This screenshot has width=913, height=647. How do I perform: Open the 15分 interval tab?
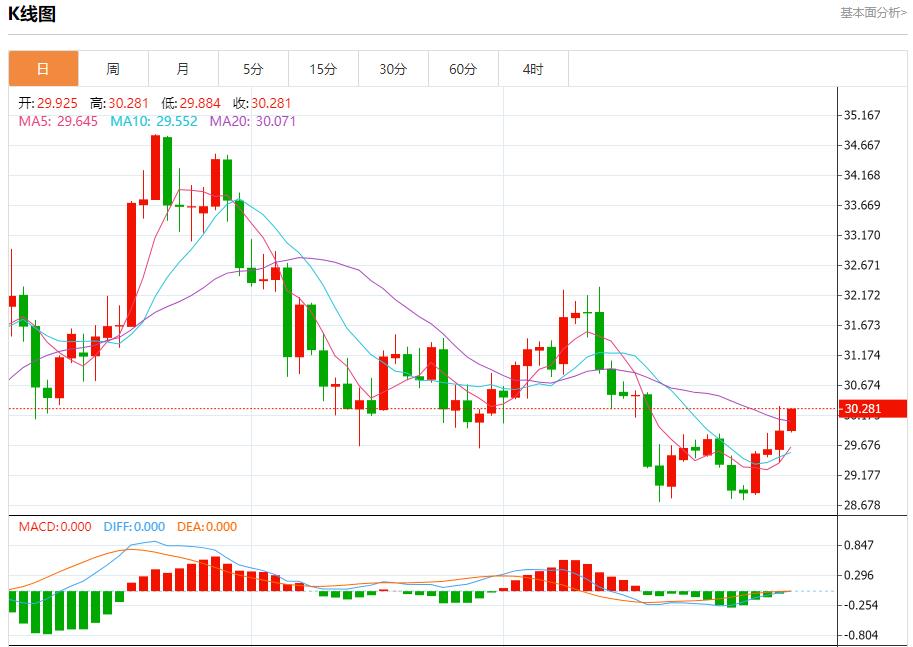point(323,69)
